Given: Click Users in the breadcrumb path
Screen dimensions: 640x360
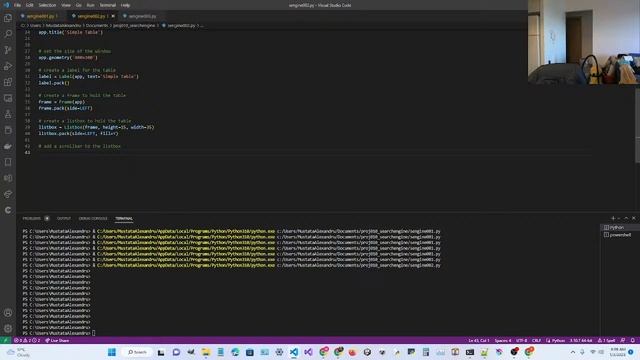Looking at the screenshot, I should click(x=35, y=25).
